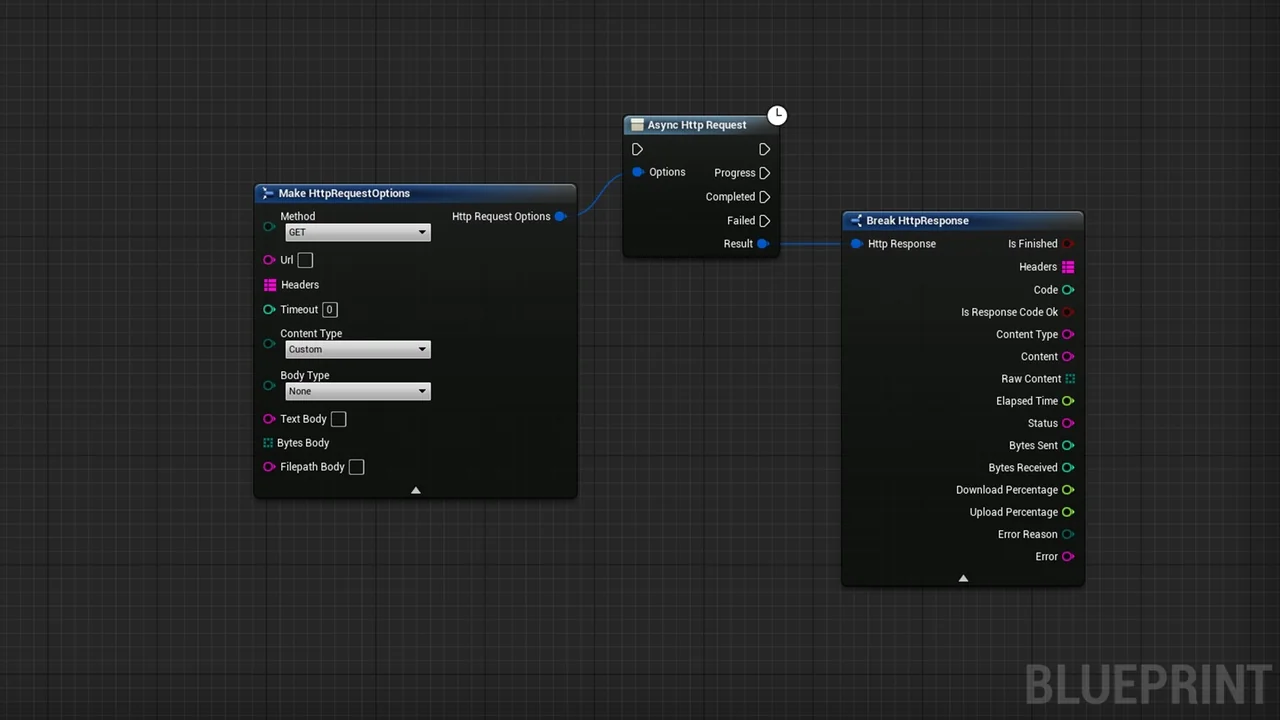The height and width of the screenshot is (720, 1280).
Task: Click the Url input box
Action: click(x=305, y=260)
